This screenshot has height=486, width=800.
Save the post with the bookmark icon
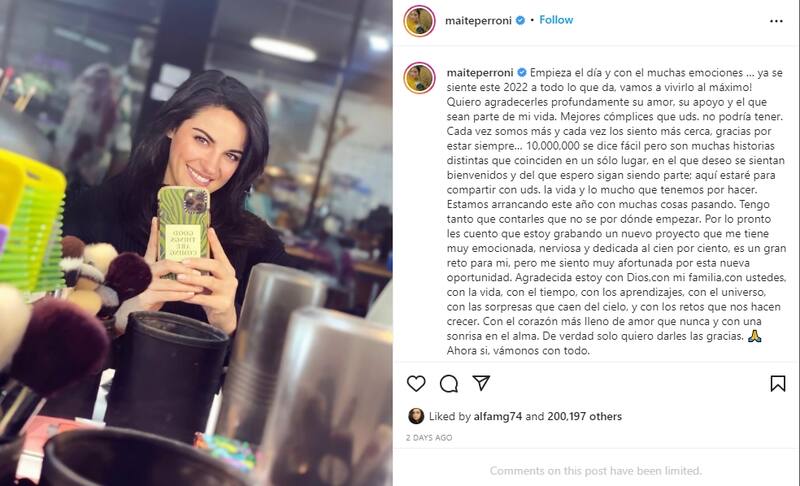[x=778, y=383]
